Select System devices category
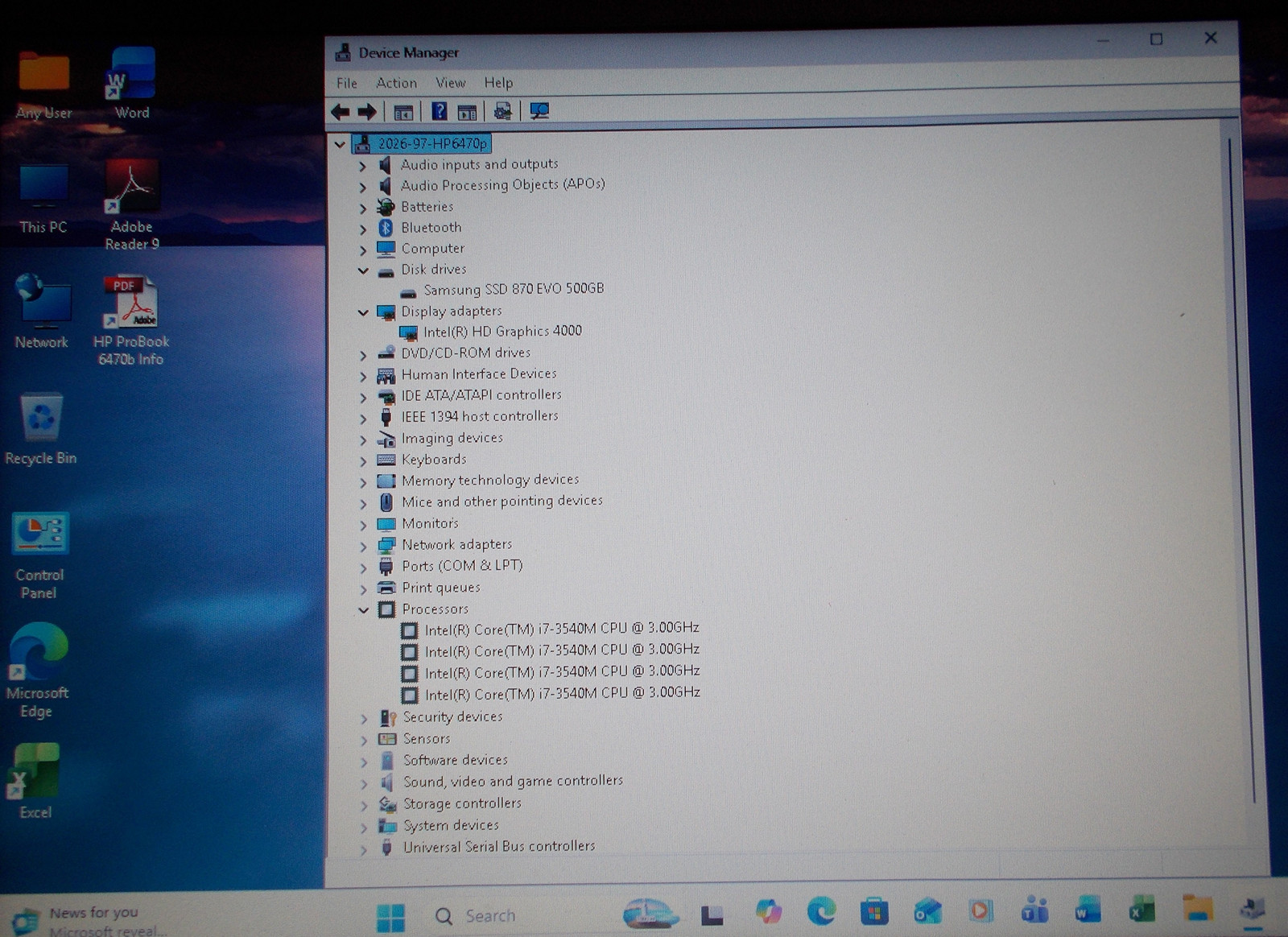The width and height of the screenshot is (1288, 937). tap(451, 825)
